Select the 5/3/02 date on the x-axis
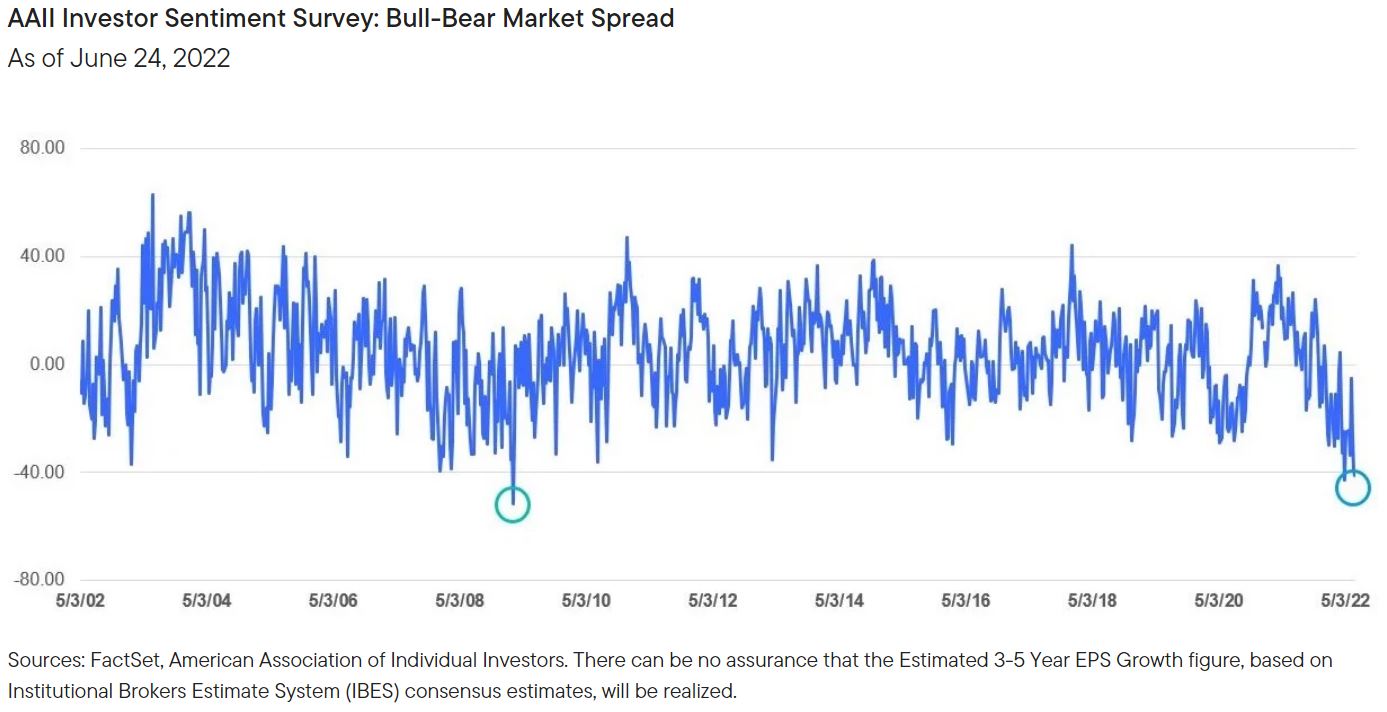Viewport: 1387px width, 712px height. pos(81,601)
